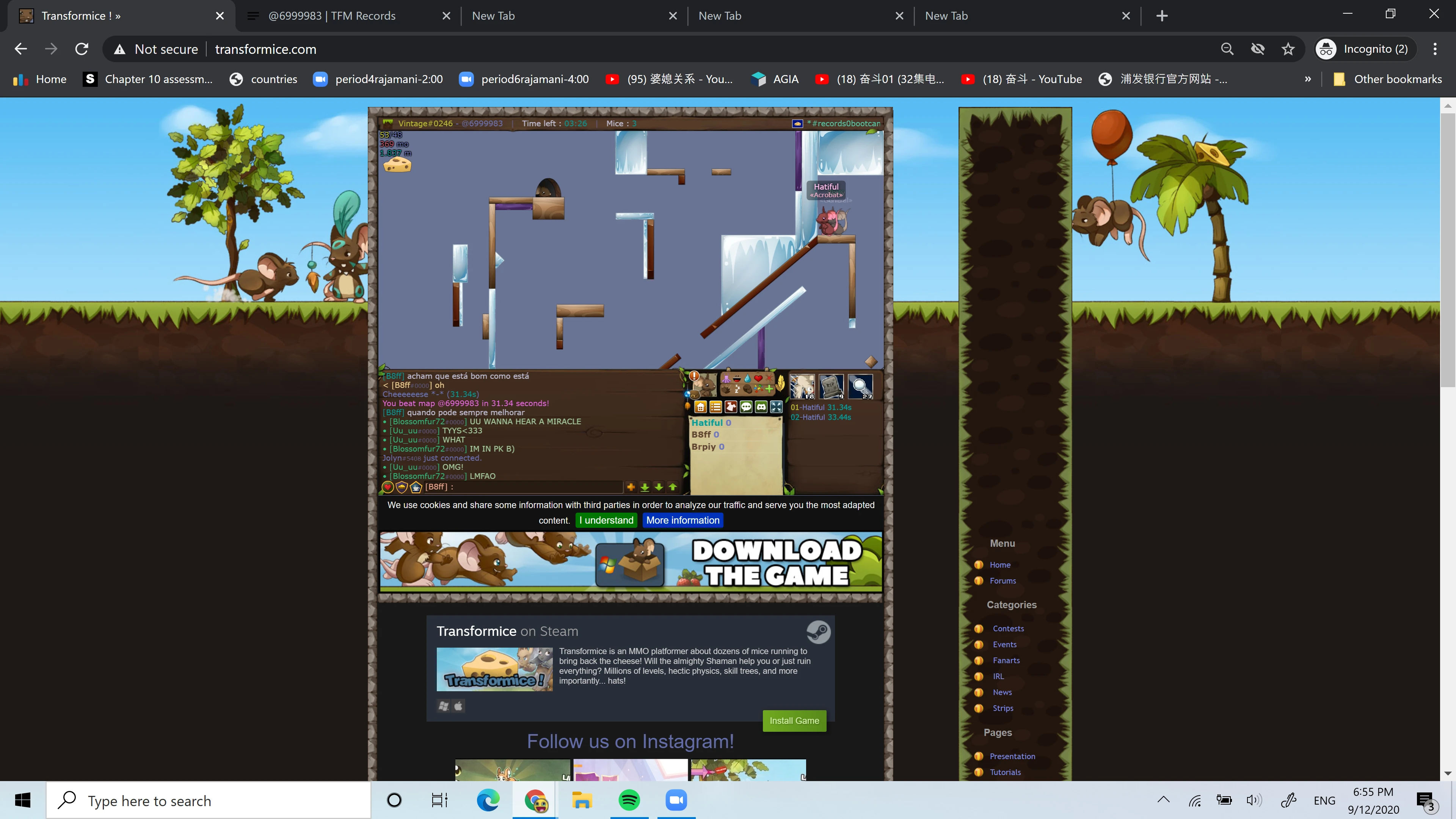This screenshot has height=819, width=1456.
Task: Choose the blue water drop cry emote
Action: pyautogui.click(x=747, y=379)
